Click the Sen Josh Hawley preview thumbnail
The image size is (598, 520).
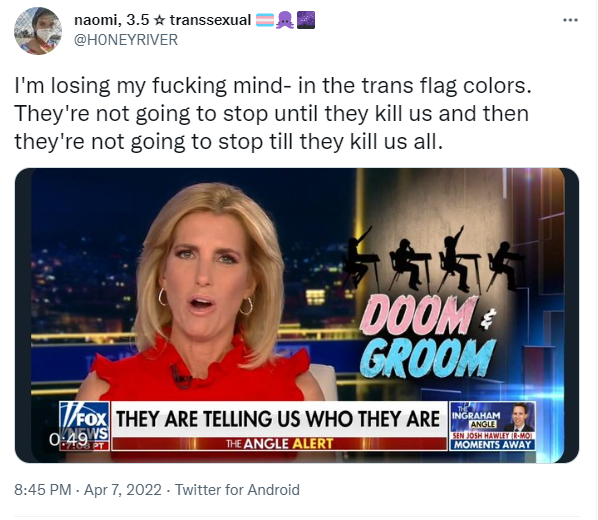coord(519,417)
